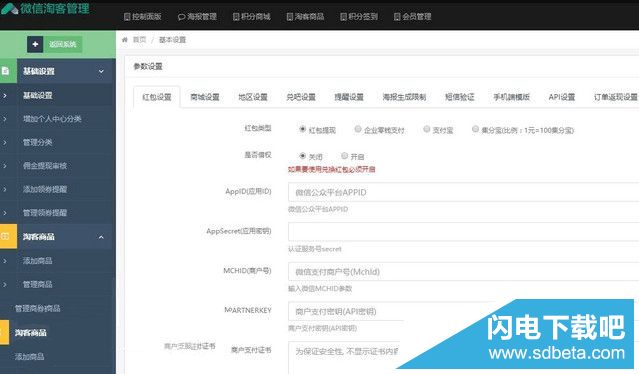Click the arrow icon before sidebar item 佣金提现审核
Image resolution: width=639 pixels, height=374 pixels.
[5, 166]
